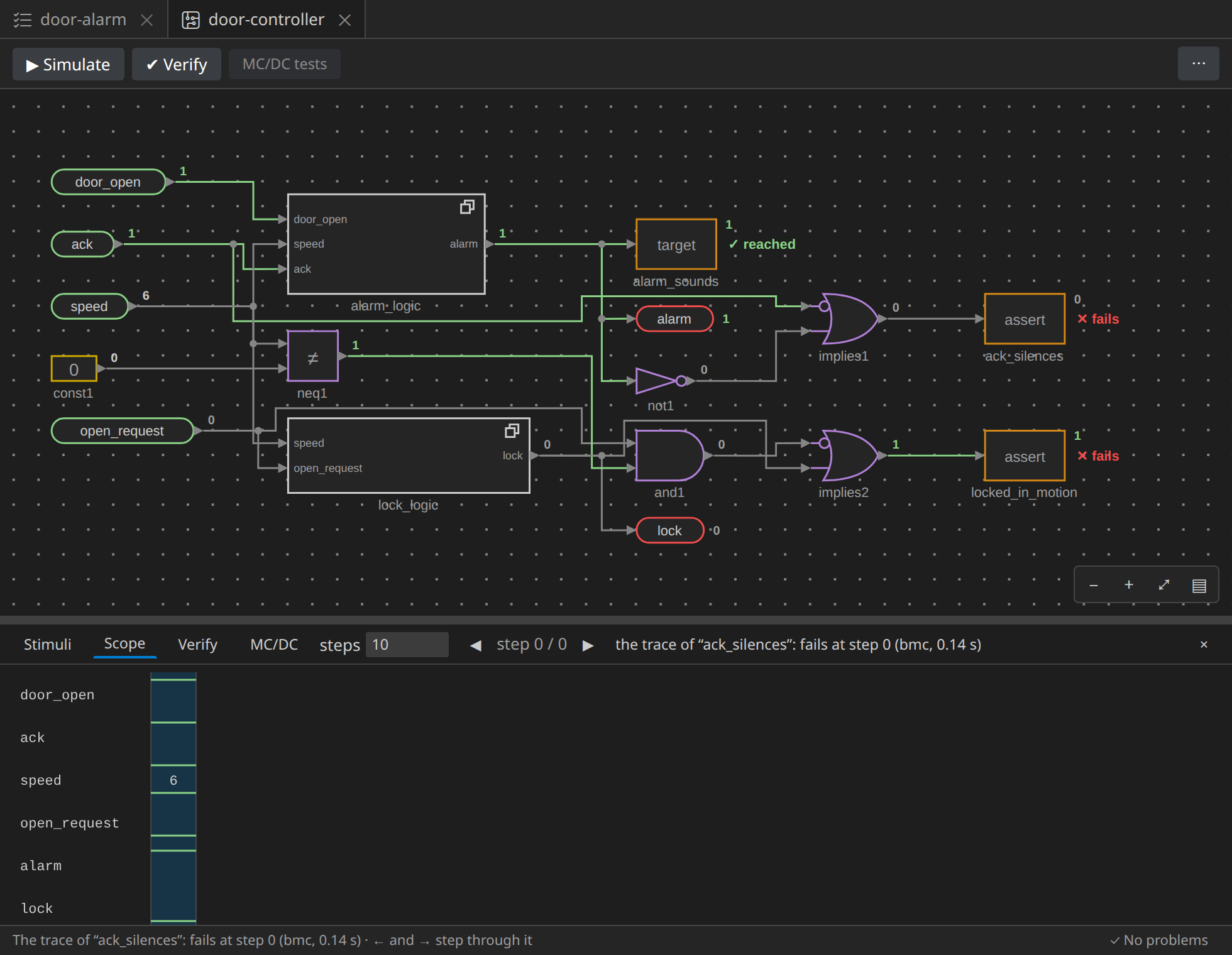Select the not1 inverter gate
Image resolution: width=1232 pixels, height=955 pixels.
click(661, 381)
